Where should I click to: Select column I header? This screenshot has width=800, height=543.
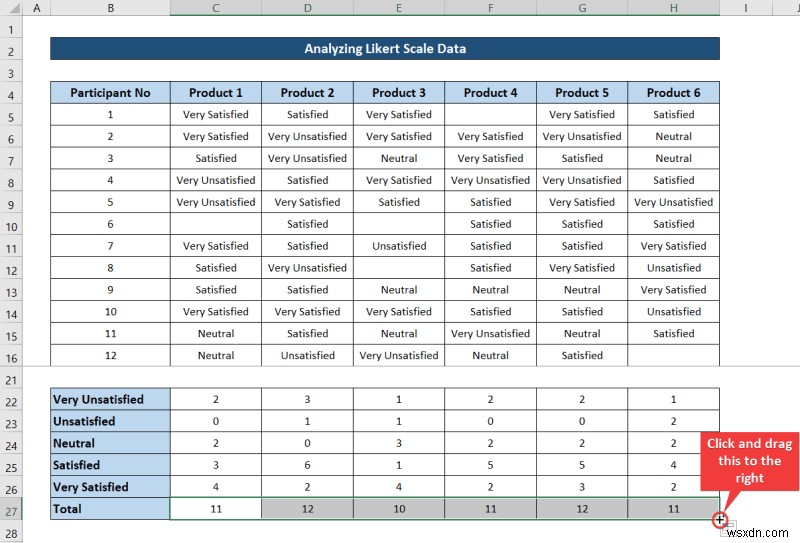746,8
